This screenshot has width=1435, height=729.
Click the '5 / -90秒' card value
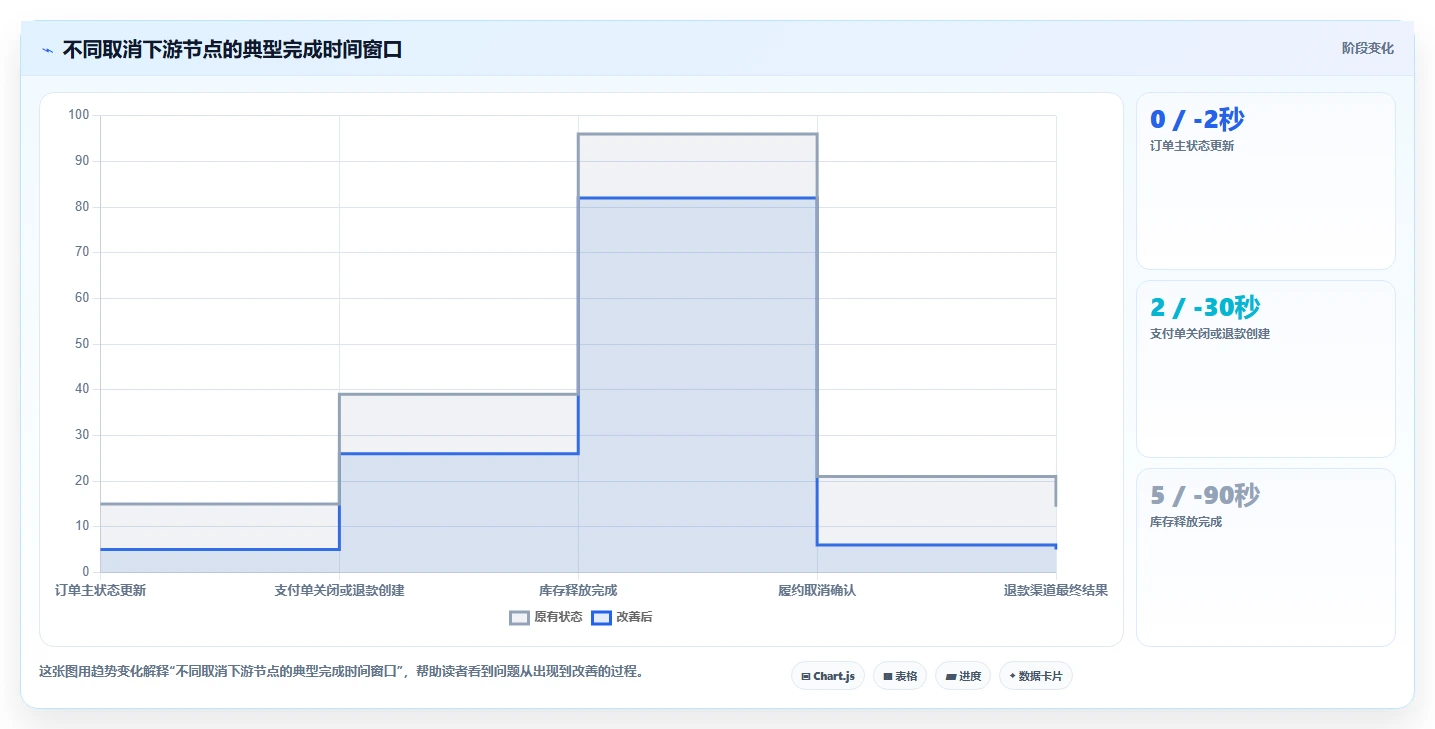pos(1205,495)
